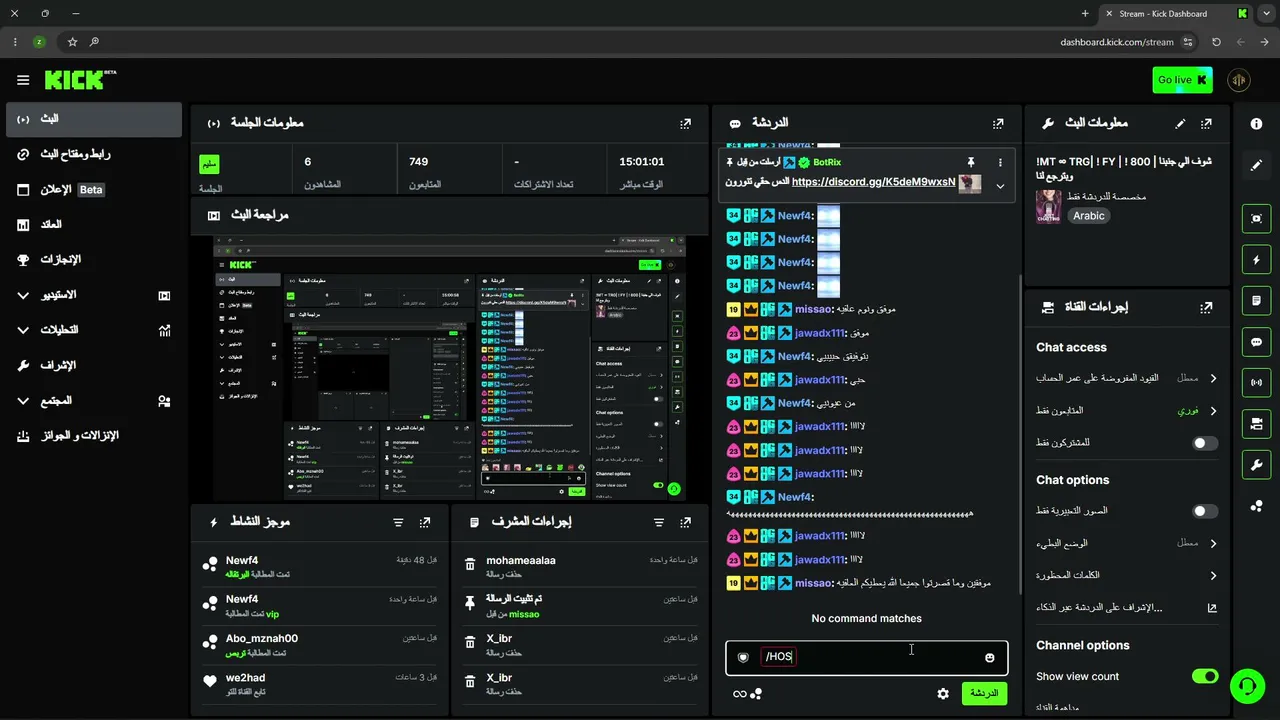1280x720 pixels.
Task: Click the pencil icon in right rail
Action: (x=1256, y=165)
